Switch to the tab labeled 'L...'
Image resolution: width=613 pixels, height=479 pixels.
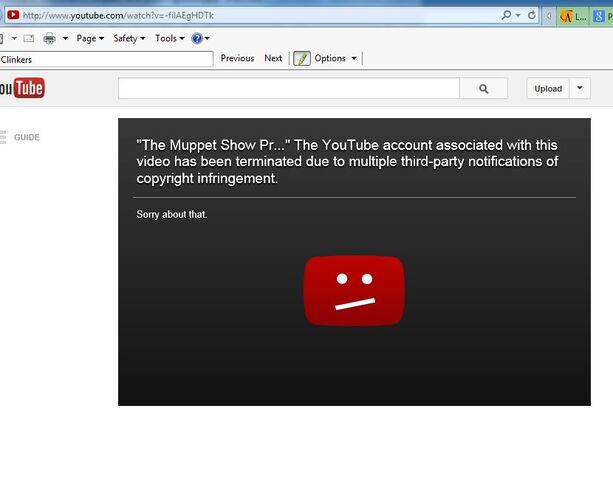573,16
